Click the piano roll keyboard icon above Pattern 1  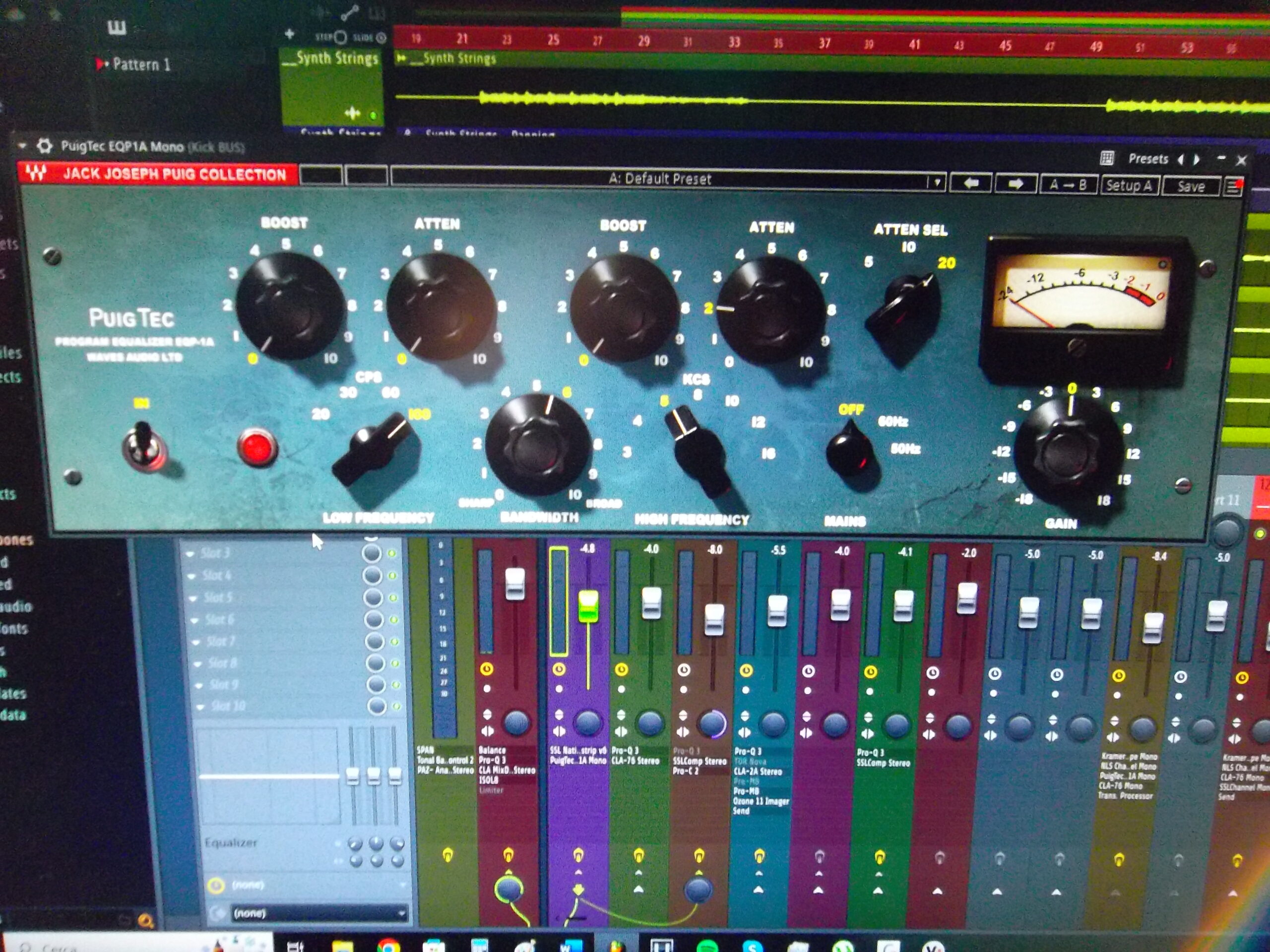117,27
